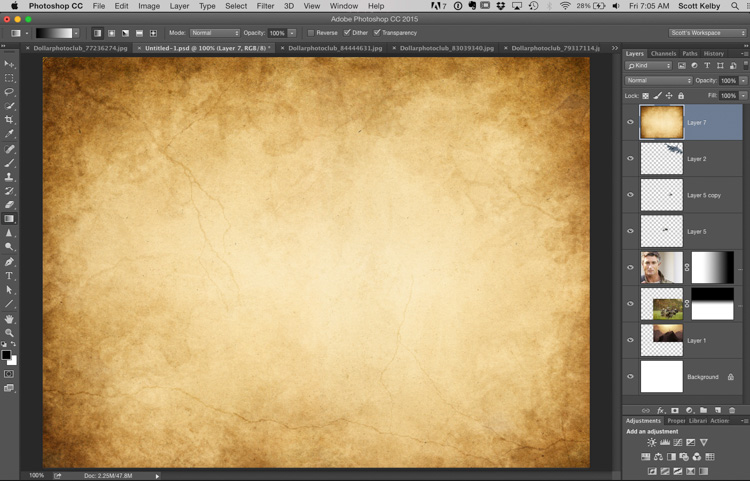Select the Type tool
750x481 pixels.
tap(10, 275)
